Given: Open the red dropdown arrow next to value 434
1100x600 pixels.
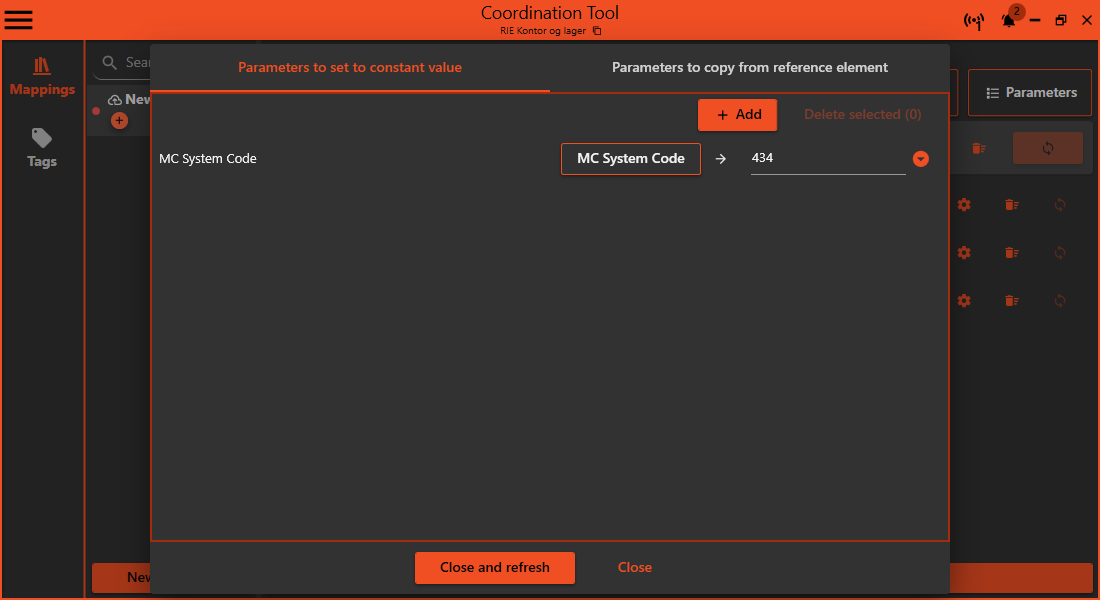Looking at the screenshot, I should [x=920, y=158].
